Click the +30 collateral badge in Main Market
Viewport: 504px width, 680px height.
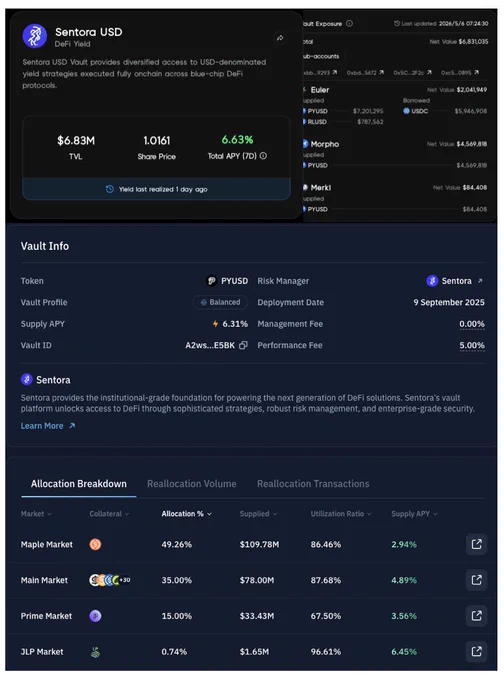click(x=124, y=580)
